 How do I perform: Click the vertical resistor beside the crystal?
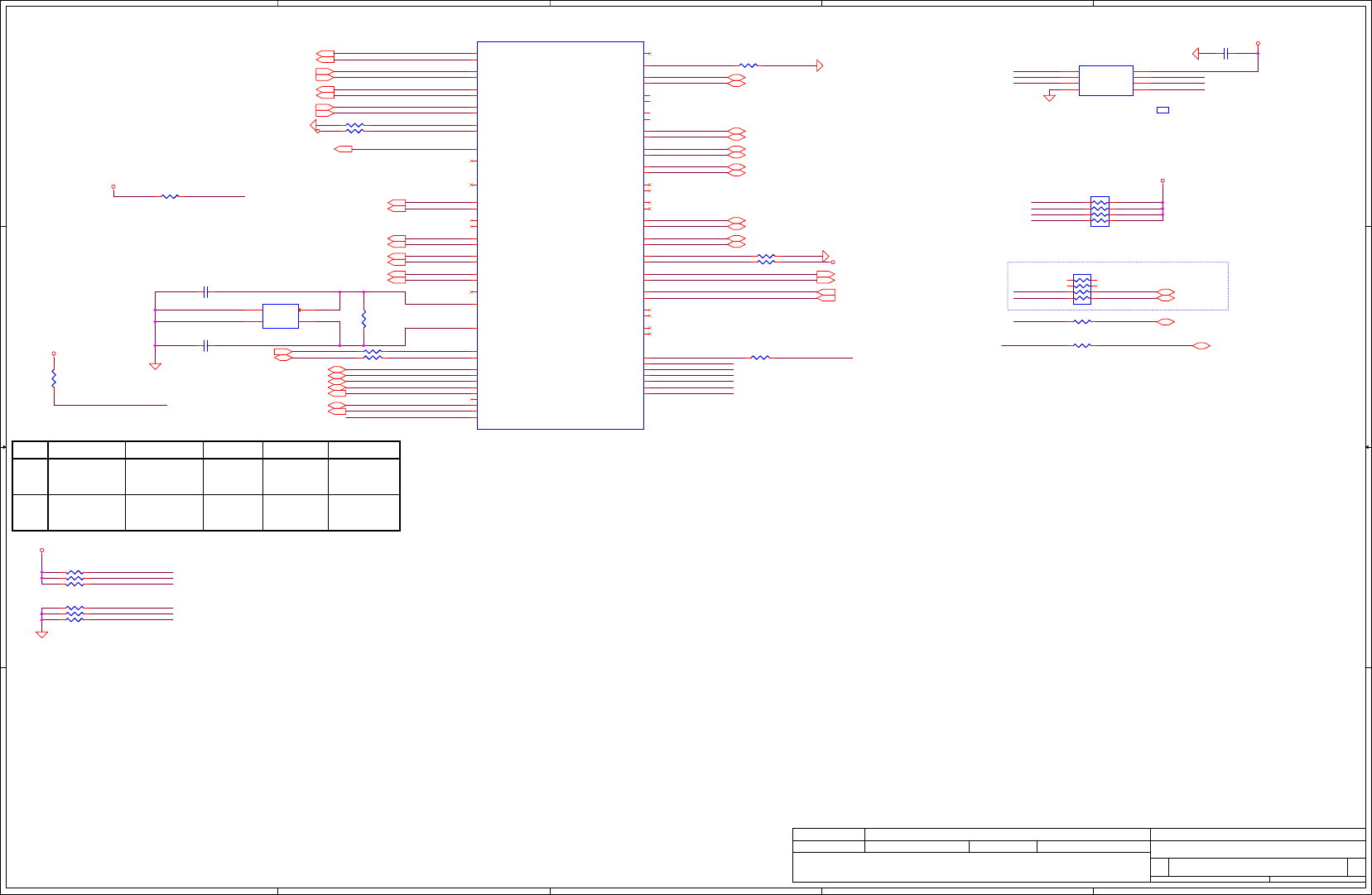(x=363, y=319)
